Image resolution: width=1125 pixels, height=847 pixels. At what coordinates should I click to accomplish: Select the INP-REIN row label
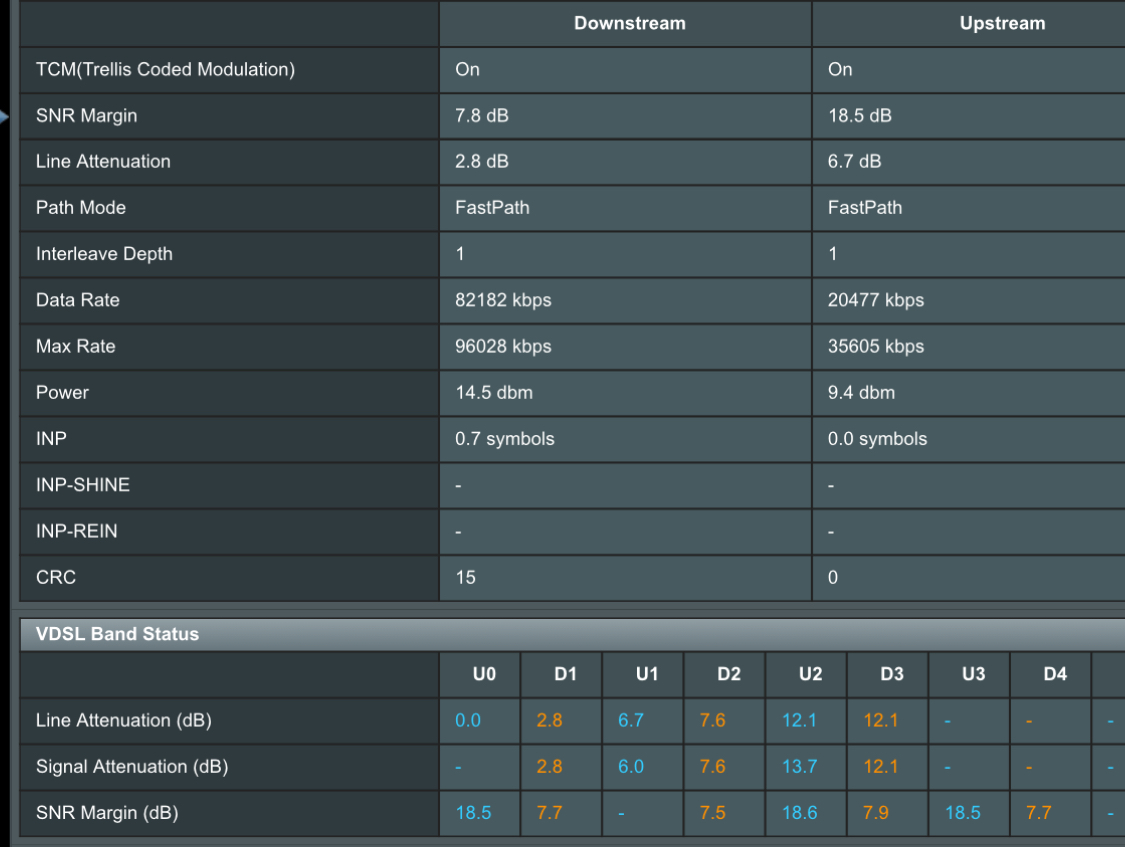point(76,531)
